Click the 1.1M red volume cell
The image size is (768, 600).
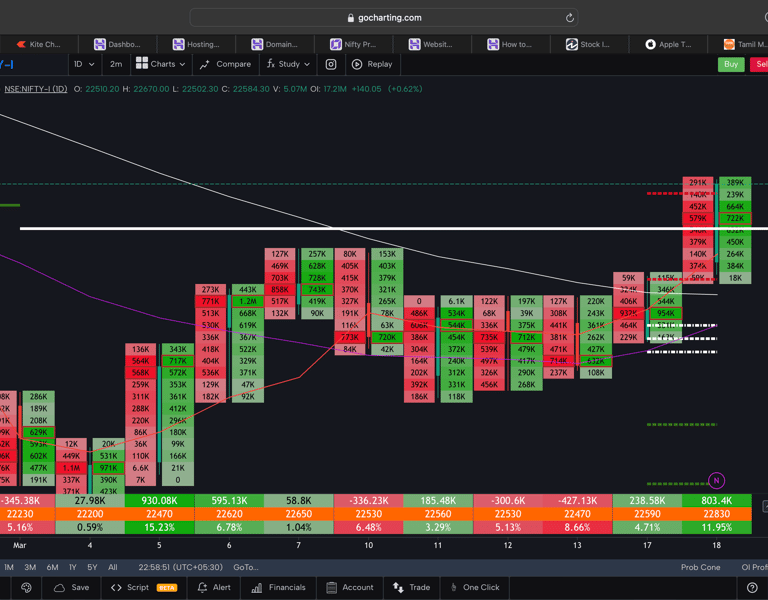[71, 468]
